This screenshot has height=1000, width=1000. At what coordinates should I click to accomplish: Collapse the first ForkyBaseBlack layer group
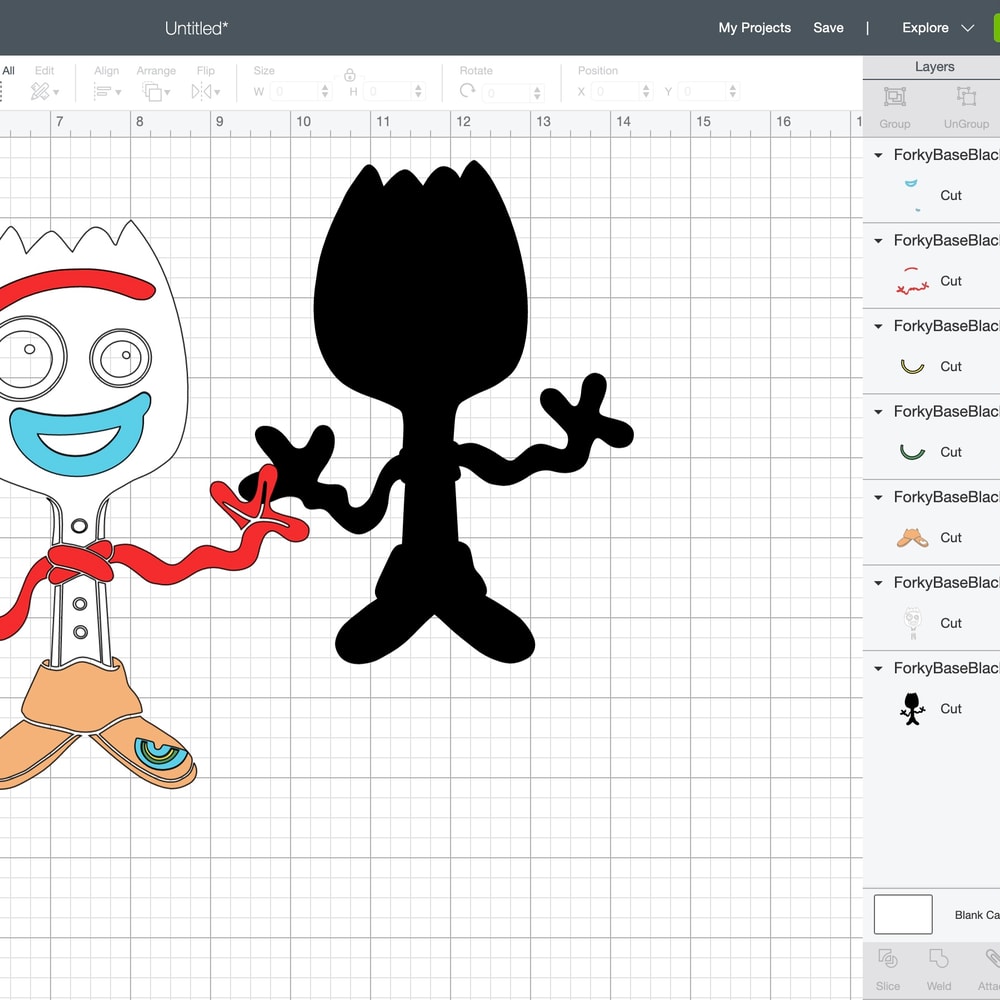tap(878, 155)
